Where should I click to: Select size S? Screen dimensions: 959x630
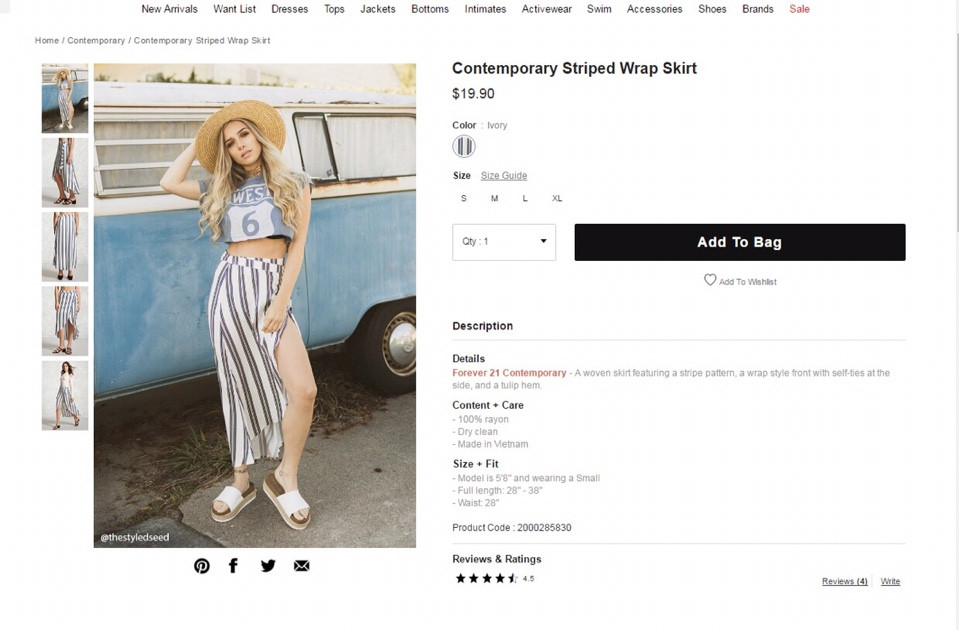tap(464, 198)
